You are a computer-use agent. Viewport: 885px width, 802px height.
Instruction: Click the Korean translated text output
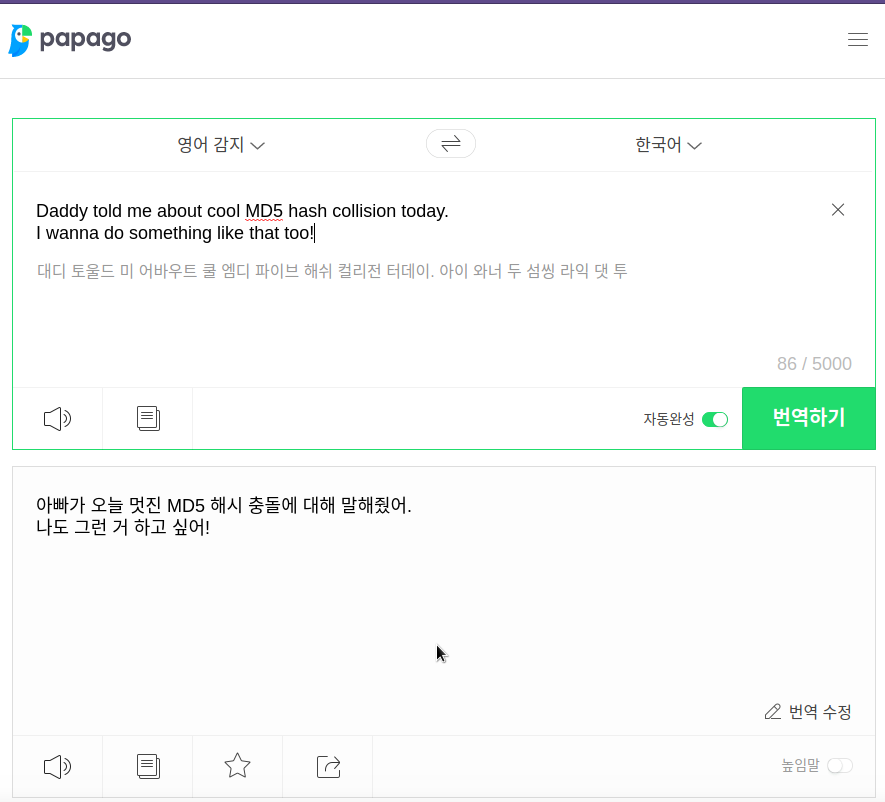tap(224, 516)
